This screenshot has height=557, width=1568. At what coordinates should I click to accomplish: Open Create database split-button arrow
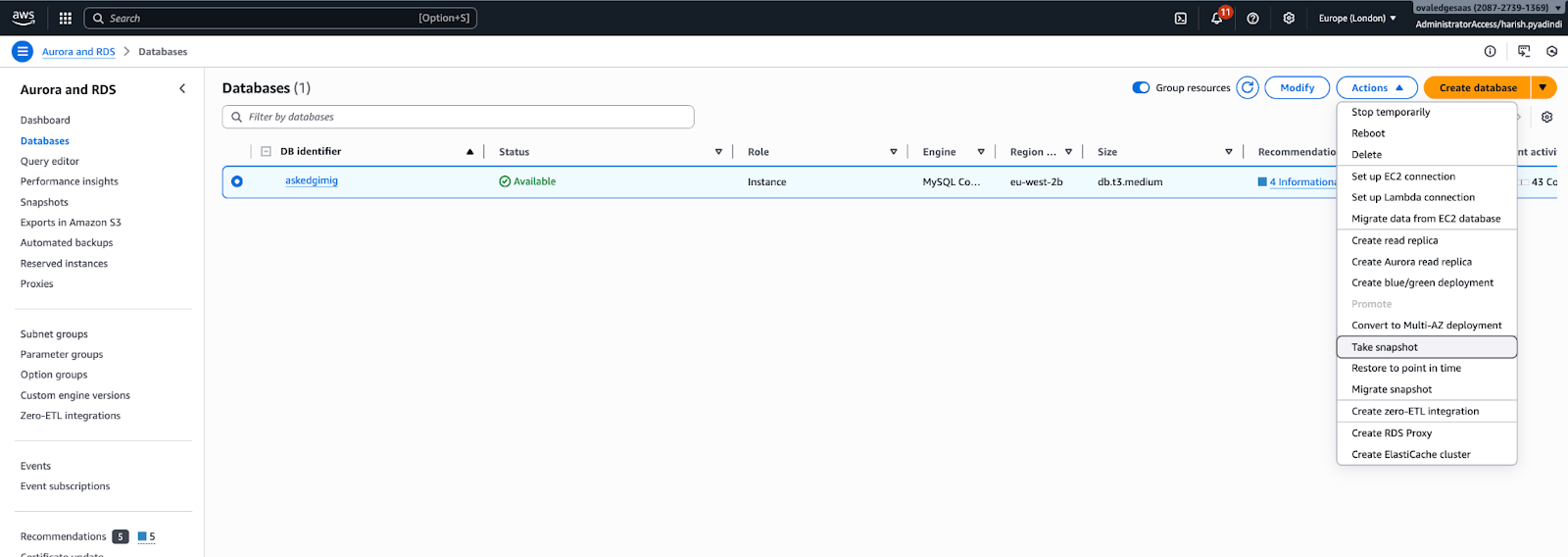(1543, 87)
